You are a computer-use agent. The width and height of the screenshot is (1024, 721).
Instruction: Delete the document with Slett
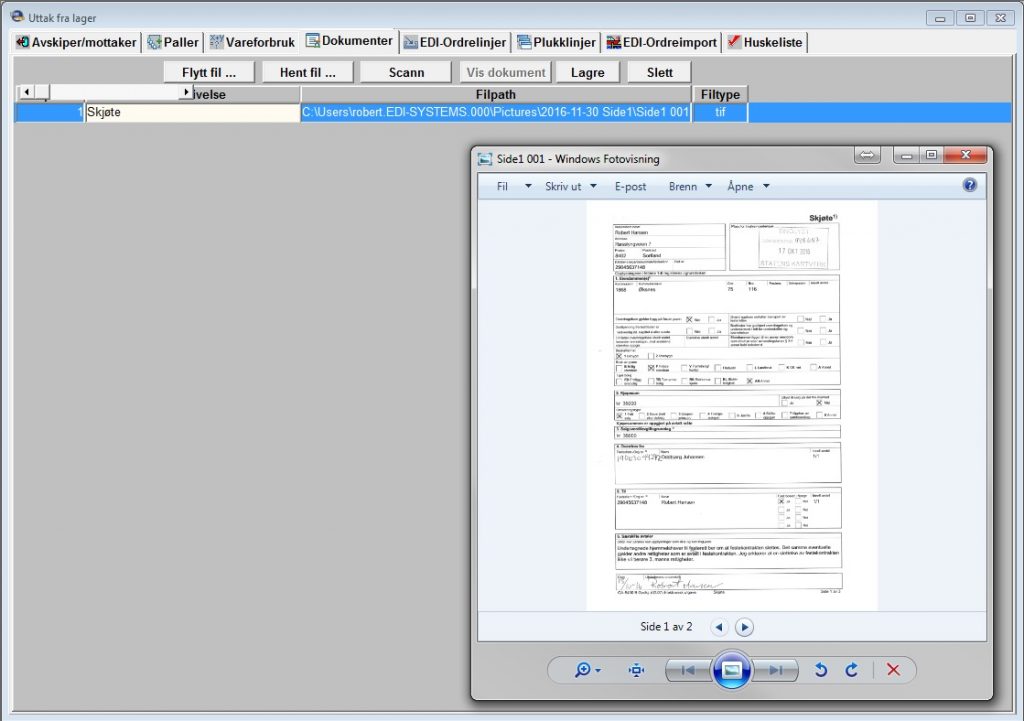tap(660, 72)
